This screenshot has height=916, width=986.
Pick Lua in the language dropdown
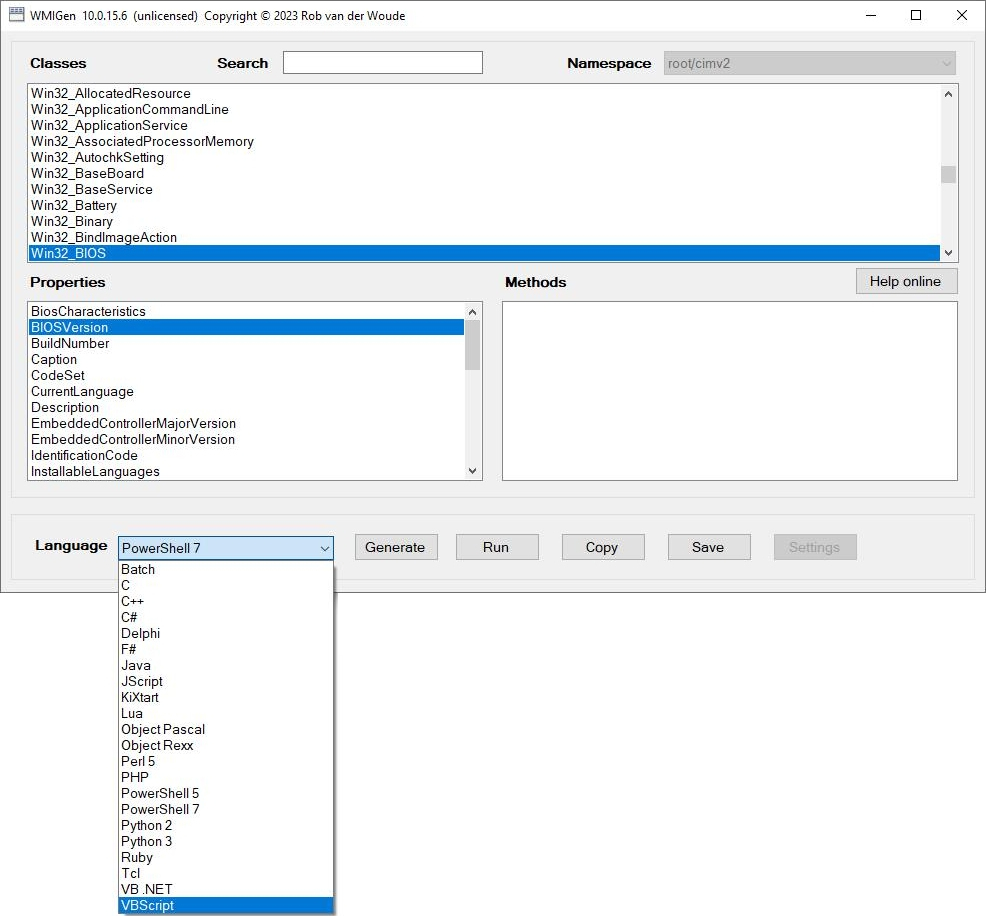(x=226, y=713)
